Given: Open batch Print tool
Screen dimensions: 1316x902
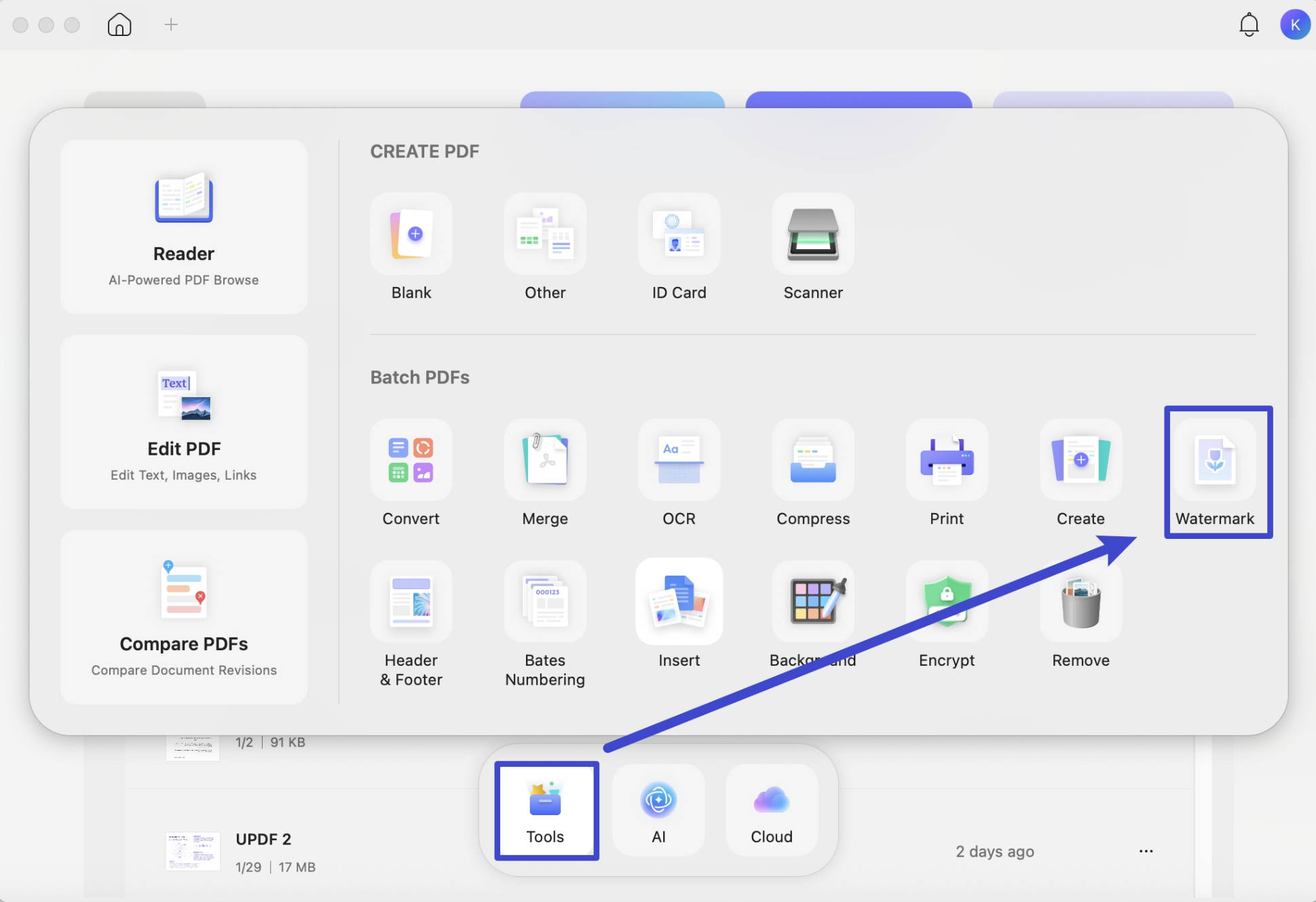Looking at the screenshot, I should (947, 460).
